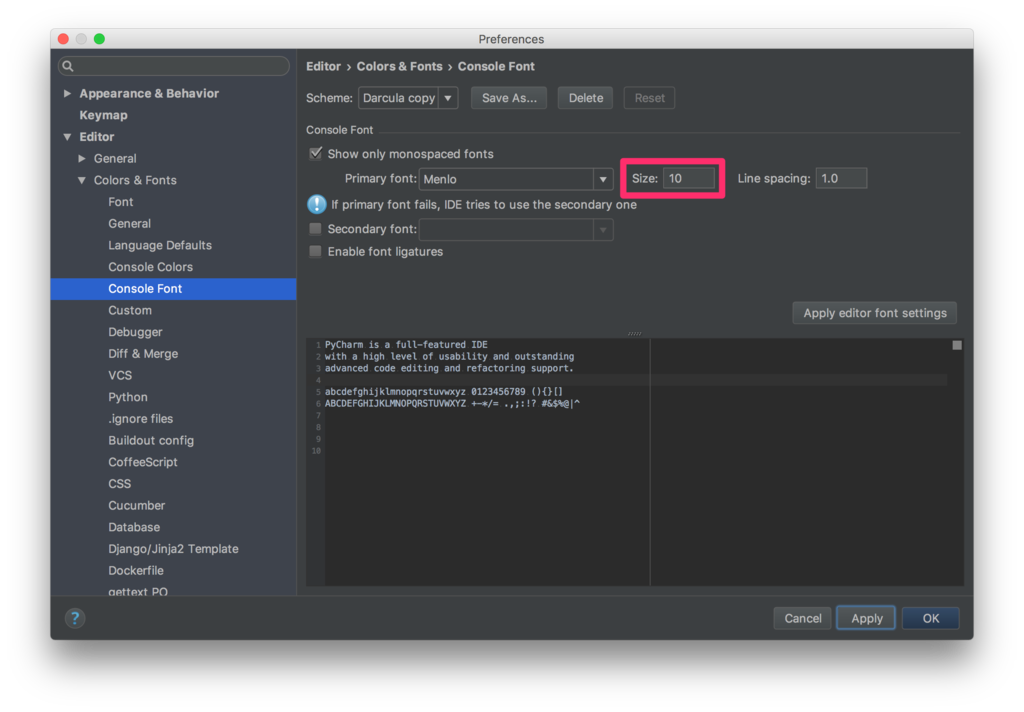Open the Primary font dropdown arrow
The height and width of the screenshot is (712, 1024).
603,179
